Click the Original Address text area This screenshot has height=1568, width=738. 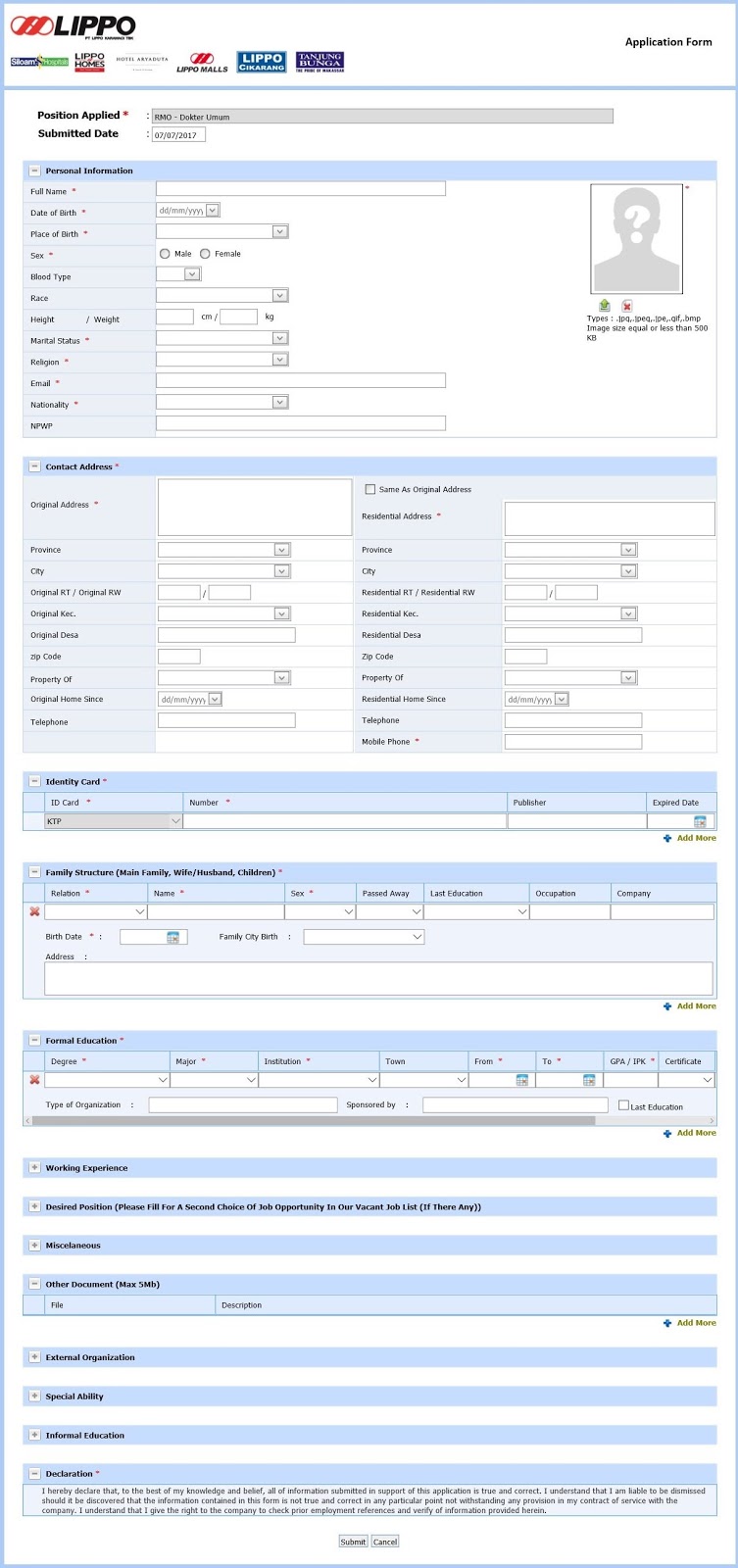pos(255,507)
